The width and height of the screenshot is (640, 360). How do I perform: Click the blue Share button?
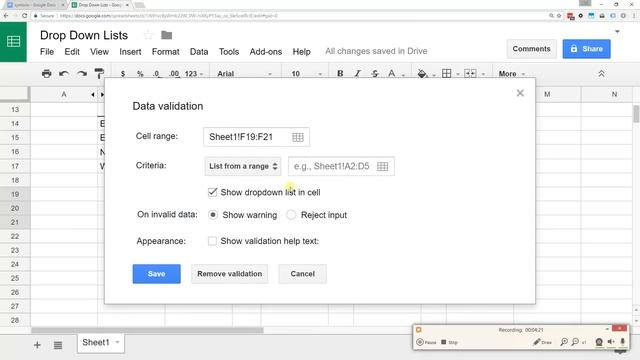[587, 49]
